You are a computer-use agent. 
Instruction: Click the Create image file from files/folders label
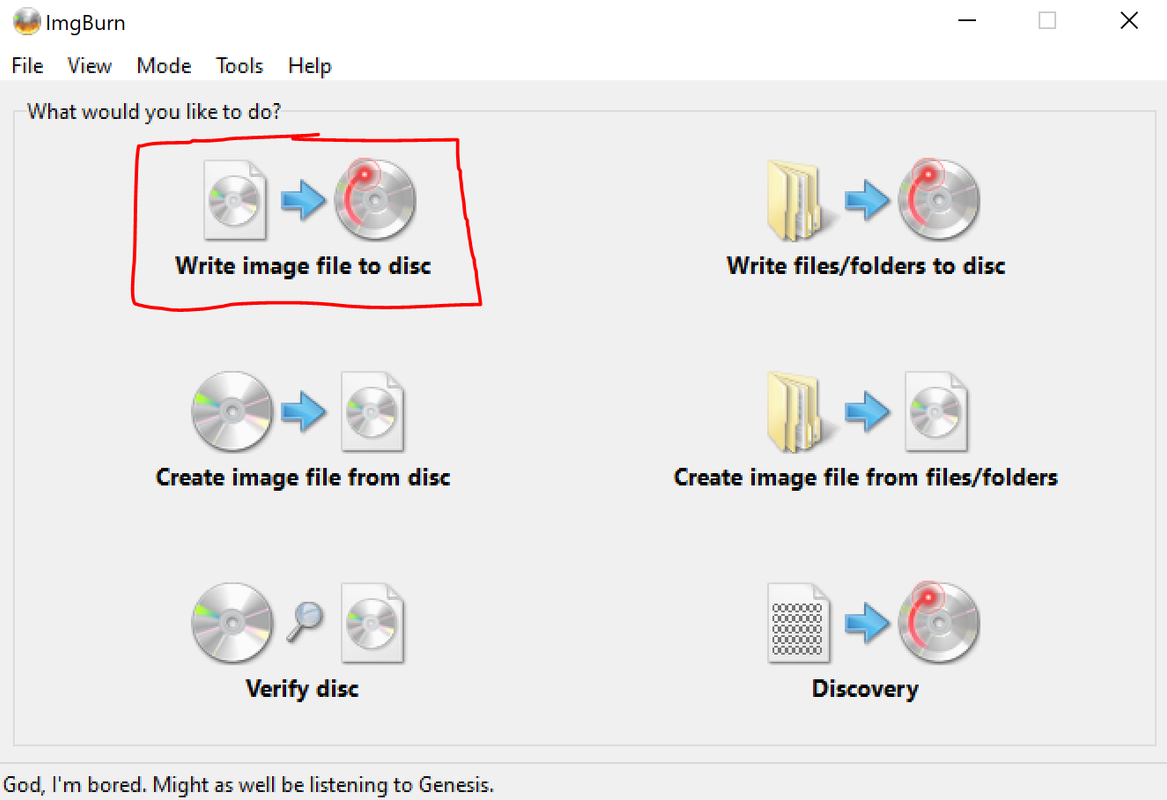click(x=866, y=477)
